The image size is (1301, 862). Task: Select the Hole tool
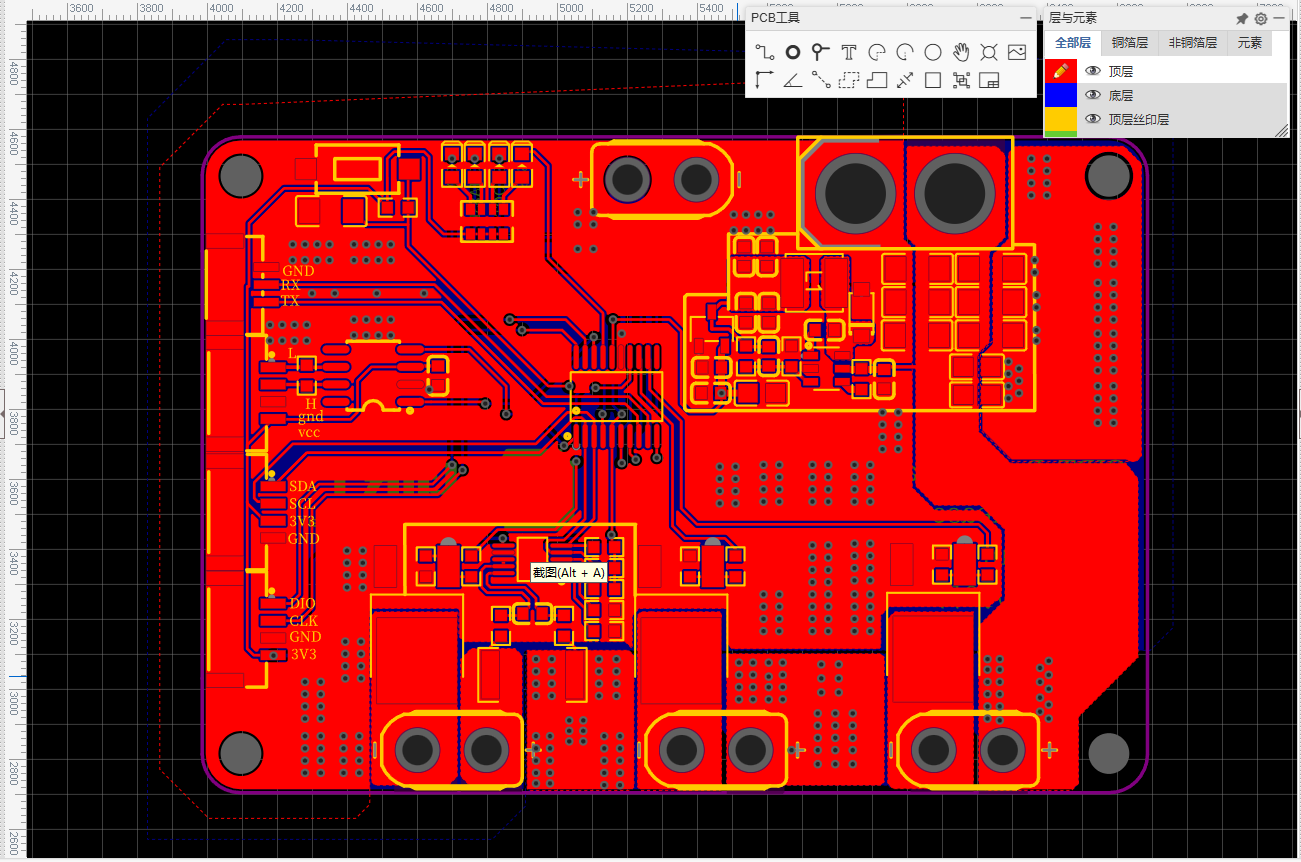point(989,53)
